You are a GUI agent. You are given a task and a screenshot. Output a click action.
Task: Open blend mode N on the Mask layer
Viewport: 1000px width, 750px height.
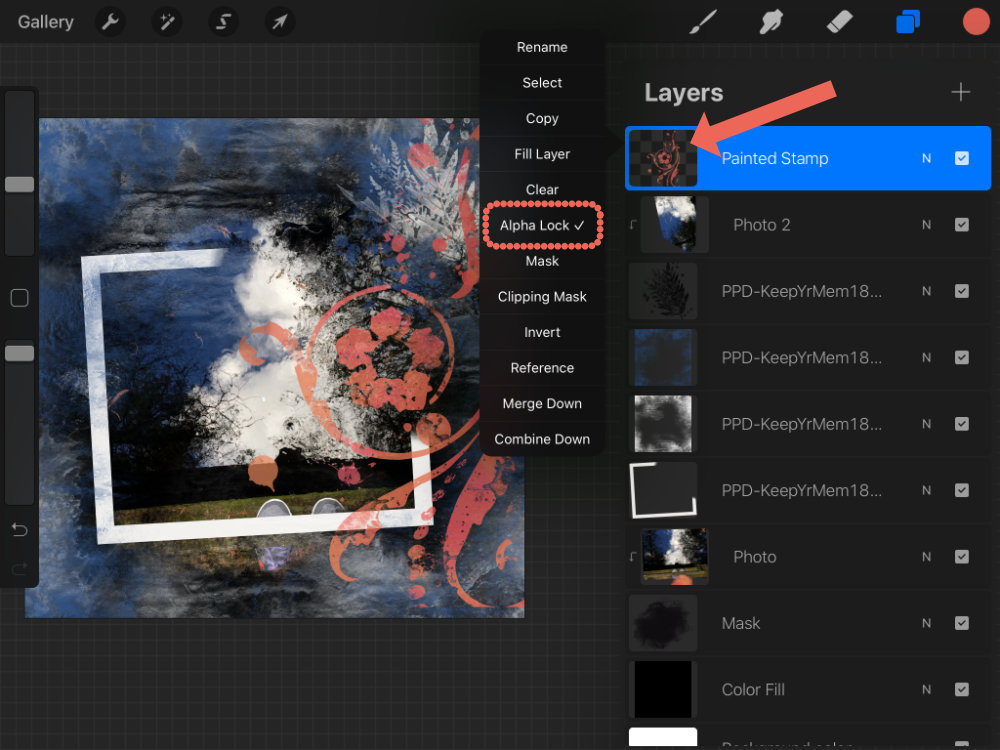tap(927, 623)
